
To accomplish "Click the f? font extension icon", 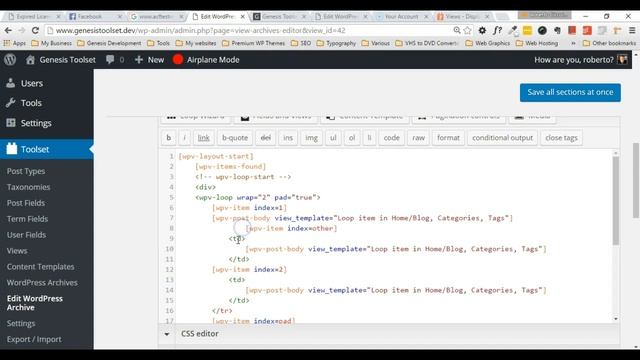I will click(497, 30).
